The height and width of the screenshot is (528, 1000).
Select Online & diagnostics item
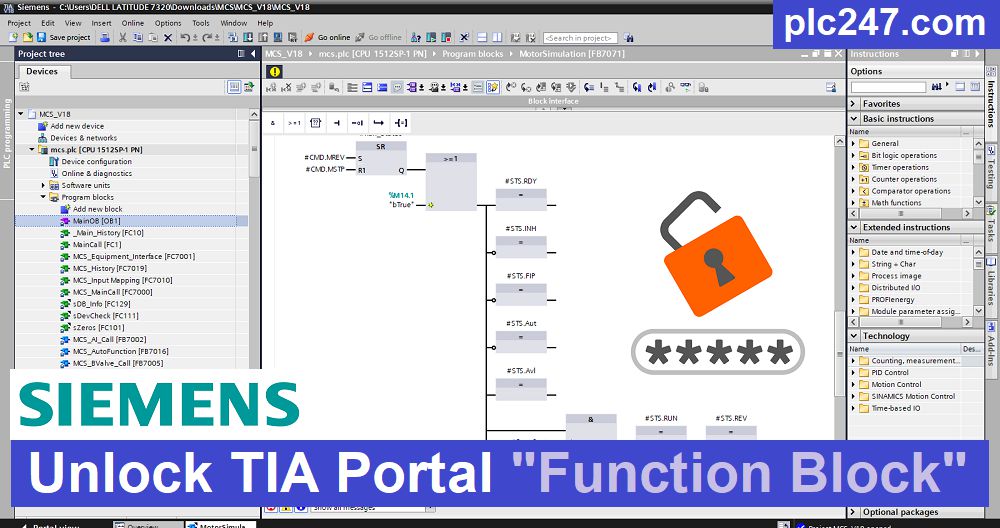point(96,173)
